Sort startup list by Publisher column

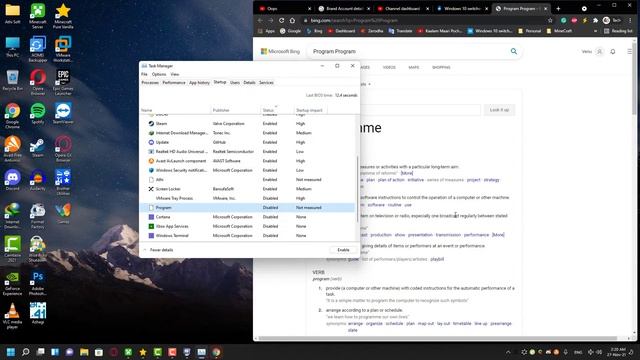pos(236,110)
